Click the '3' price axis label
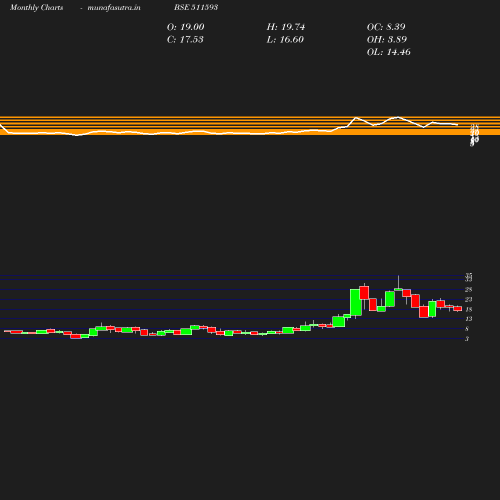 click(x=467, y=339)
